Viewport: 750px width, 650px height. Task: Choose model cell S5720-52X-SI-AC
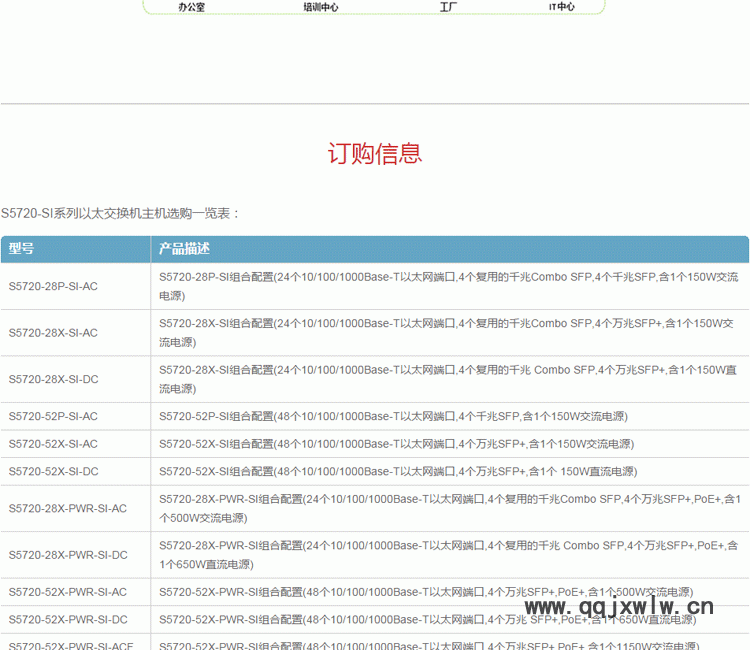coord(53,444)
